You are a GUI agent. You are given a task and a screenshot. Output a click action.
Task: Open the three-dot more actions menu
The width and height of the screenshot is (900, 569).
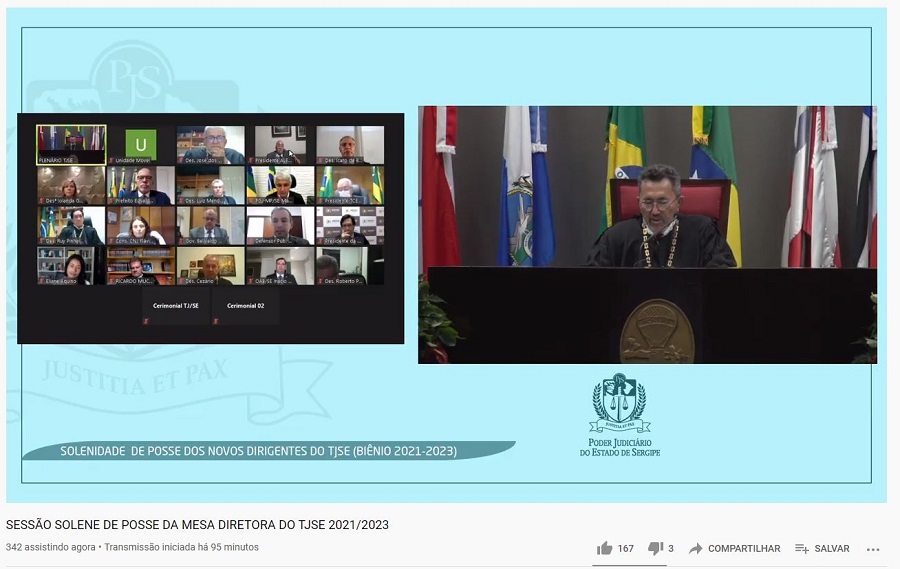(873, 549)
